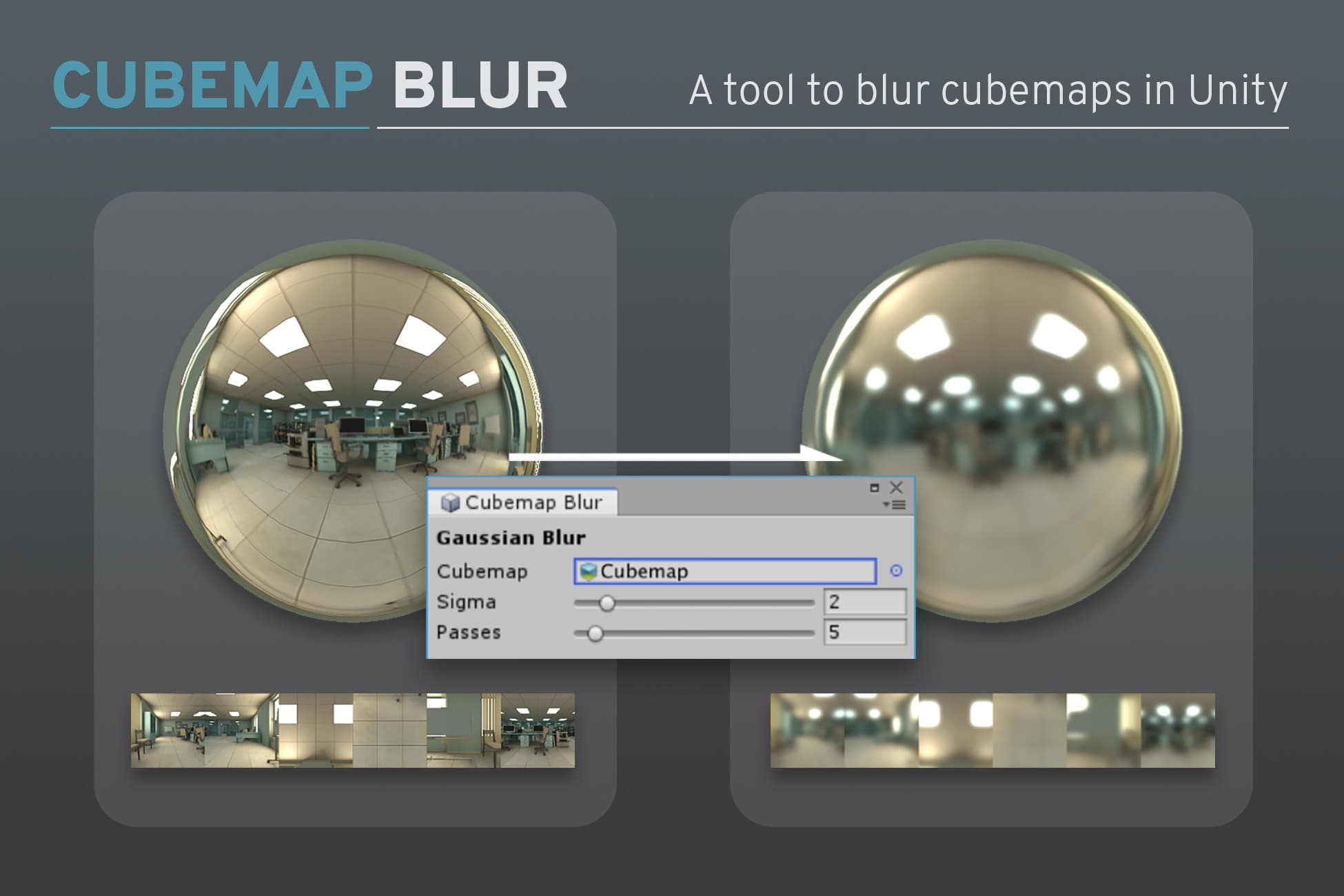Click the Cubemap object field
The height and width of the screenshot is (896, 1344).
pyautogui.click(x=725, y=571)
